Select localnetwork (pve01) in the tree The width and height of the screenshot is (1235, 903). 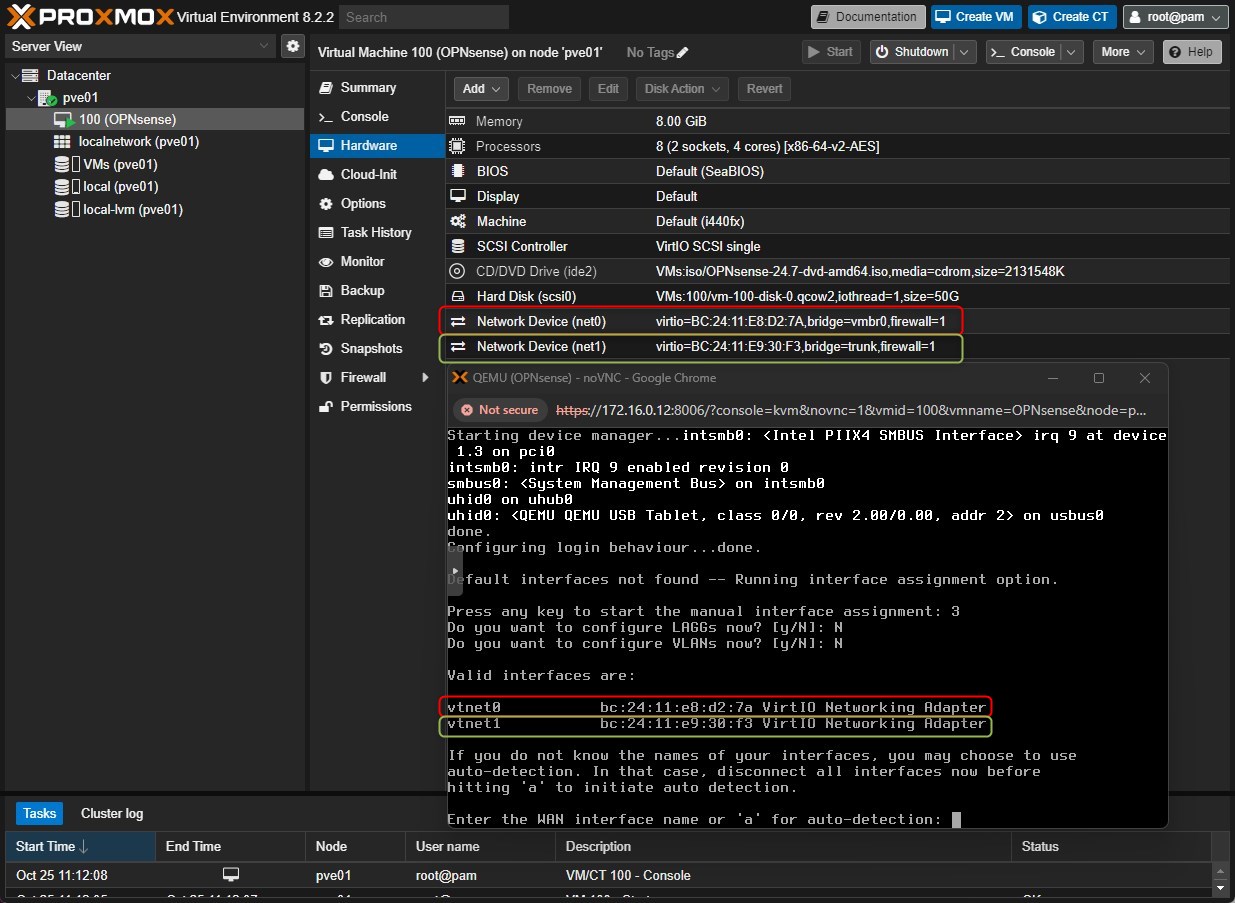[x=138, y=142]
